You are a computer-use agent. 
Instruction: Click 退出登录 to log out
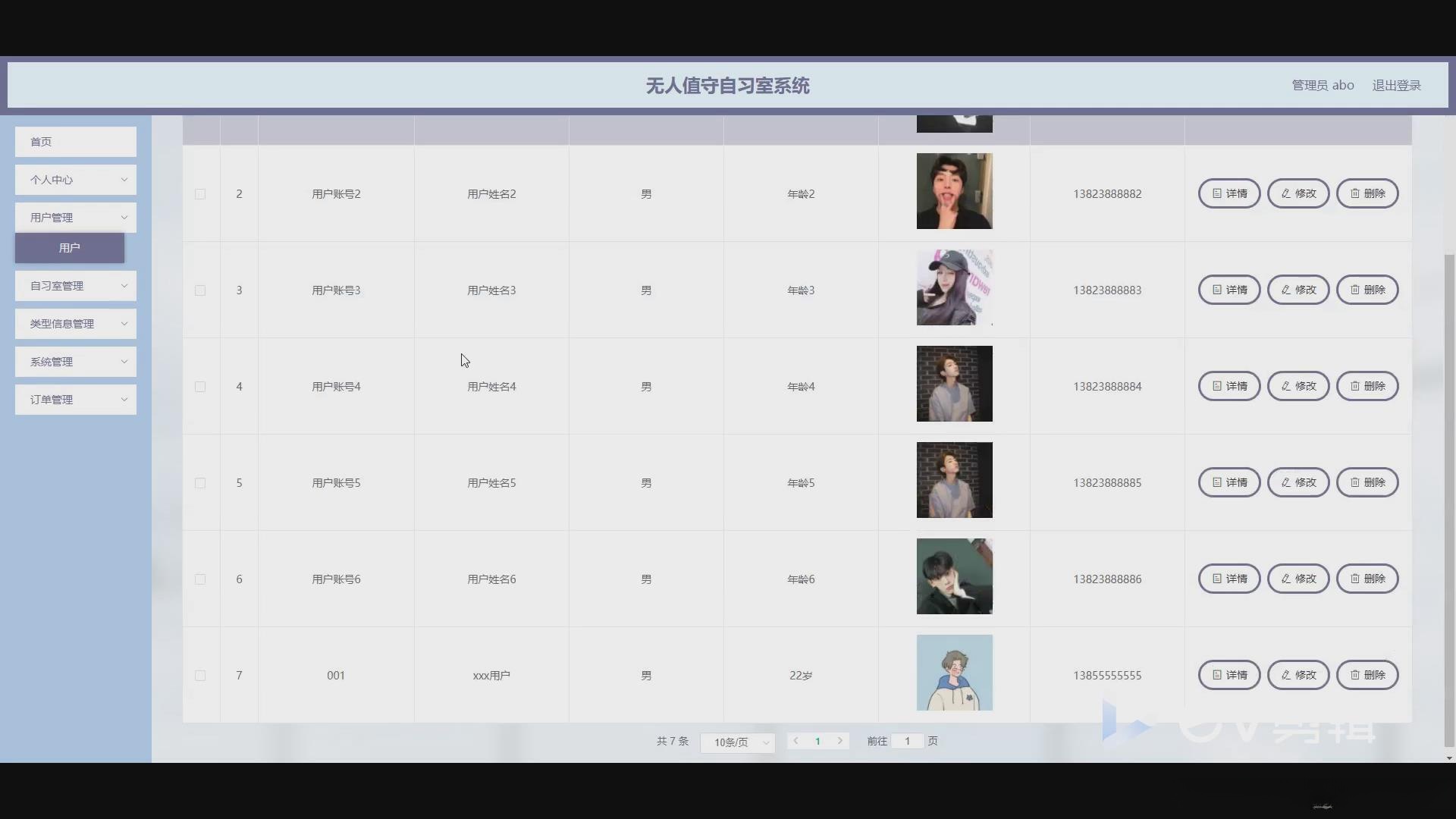(1398, 85)
